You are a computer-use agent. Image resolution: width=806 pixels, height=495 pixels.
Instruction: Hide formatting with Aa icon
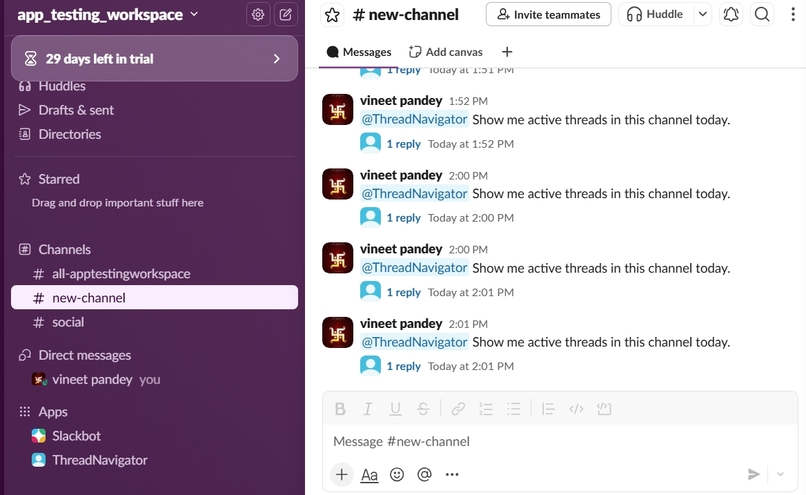coord(369,474)
